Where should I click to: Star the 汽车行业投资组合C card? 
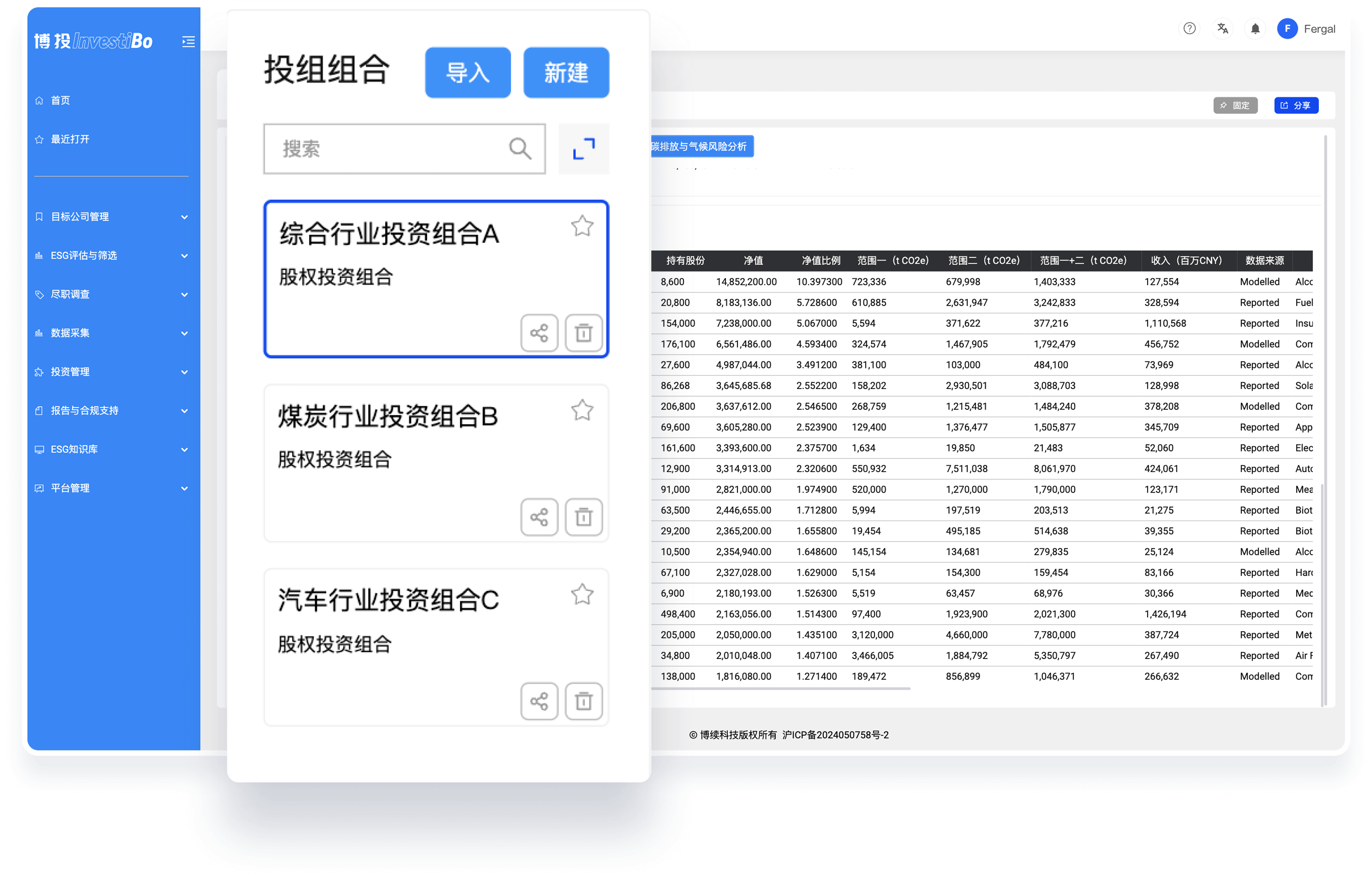point(582,595)
